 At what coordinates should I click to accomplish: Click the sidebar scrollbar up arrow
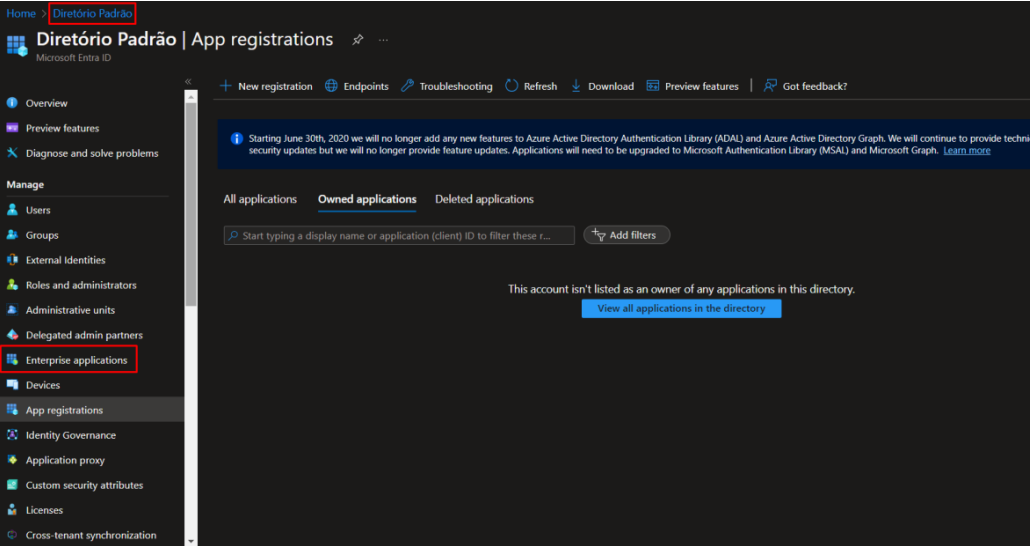tap(190, 97)
